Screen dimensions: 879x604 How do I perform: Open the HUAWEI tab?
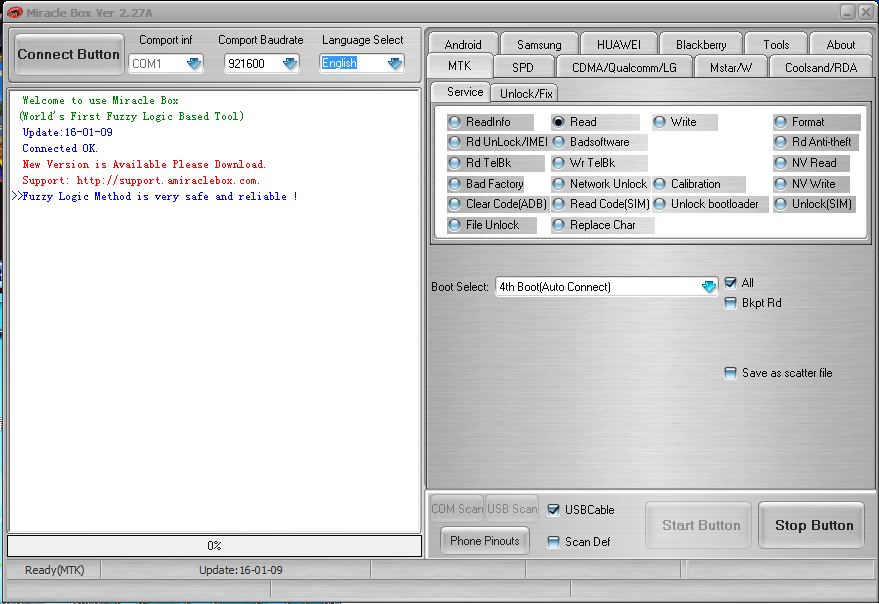pos(618,44)
